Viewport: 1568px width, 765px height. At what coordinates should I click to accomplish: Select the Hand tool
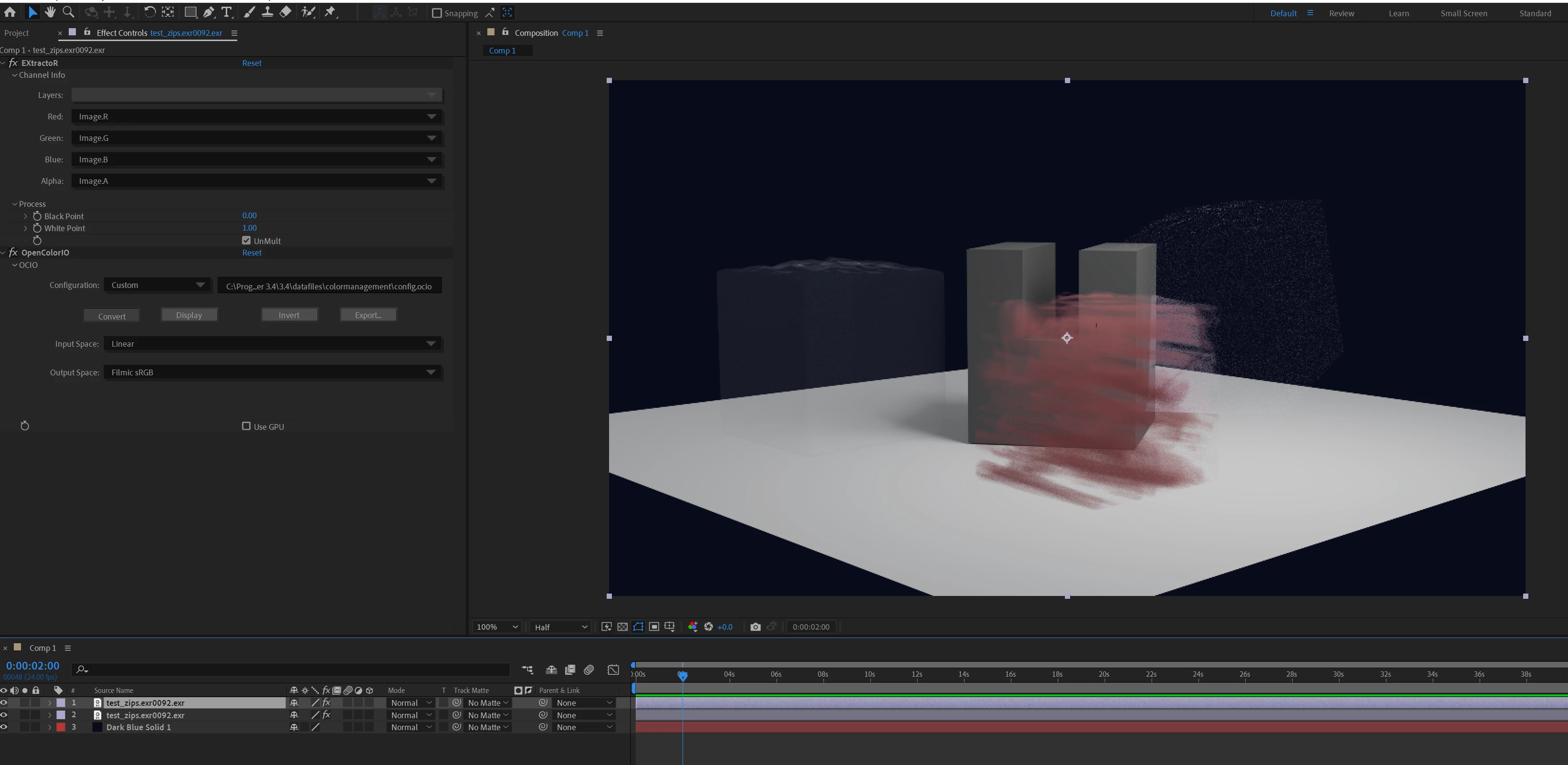(50, 12)
